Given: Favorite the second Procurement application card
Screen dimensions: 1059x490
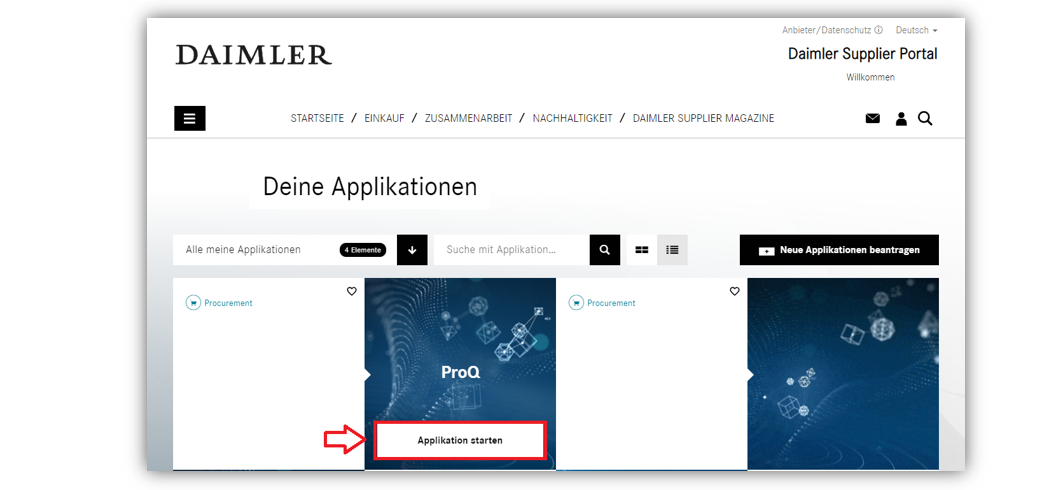Looking at the screenshot, I should [x=734, y=292].
